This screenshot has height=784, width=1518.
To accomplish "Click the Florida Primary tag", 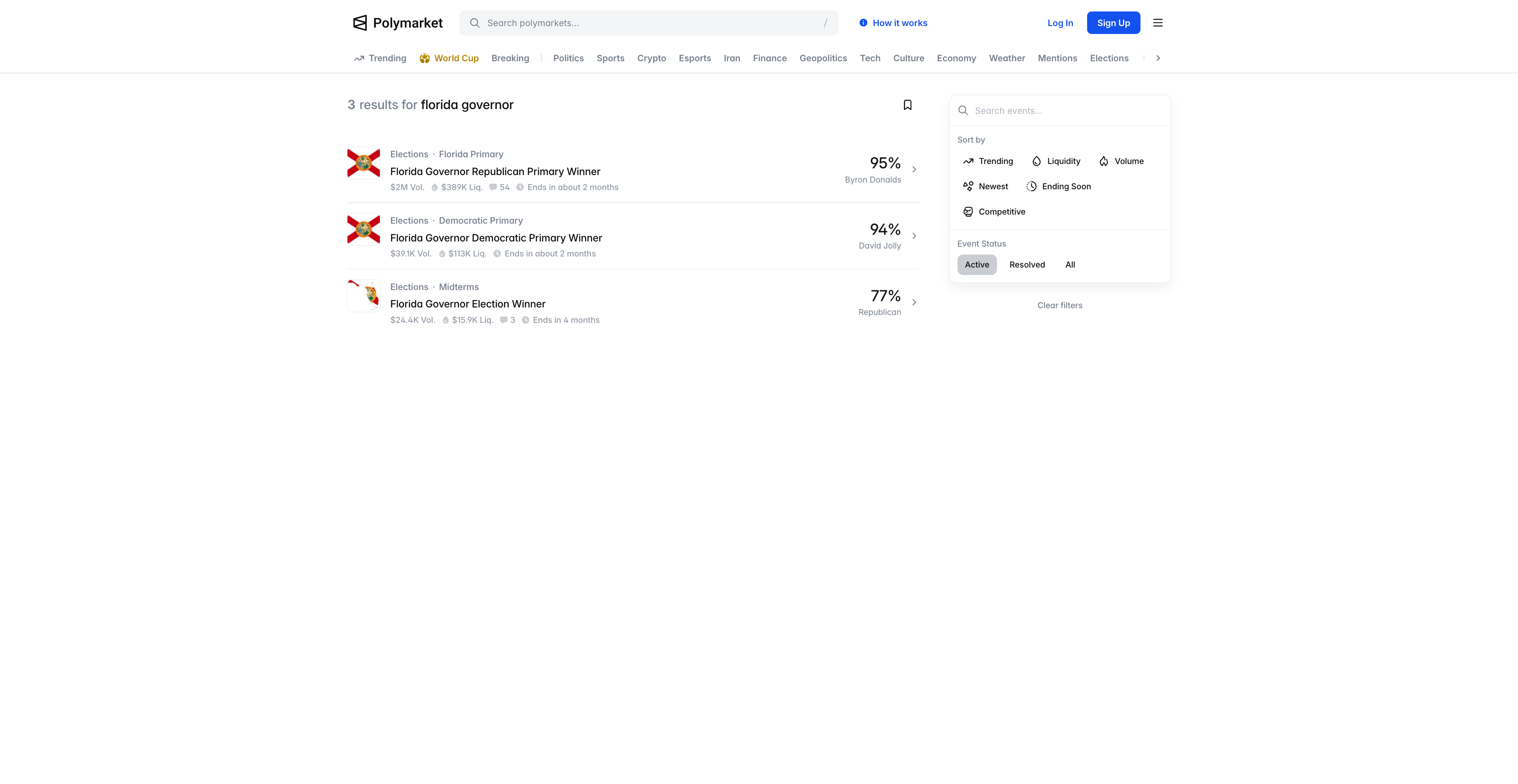I will coord(471,155).
